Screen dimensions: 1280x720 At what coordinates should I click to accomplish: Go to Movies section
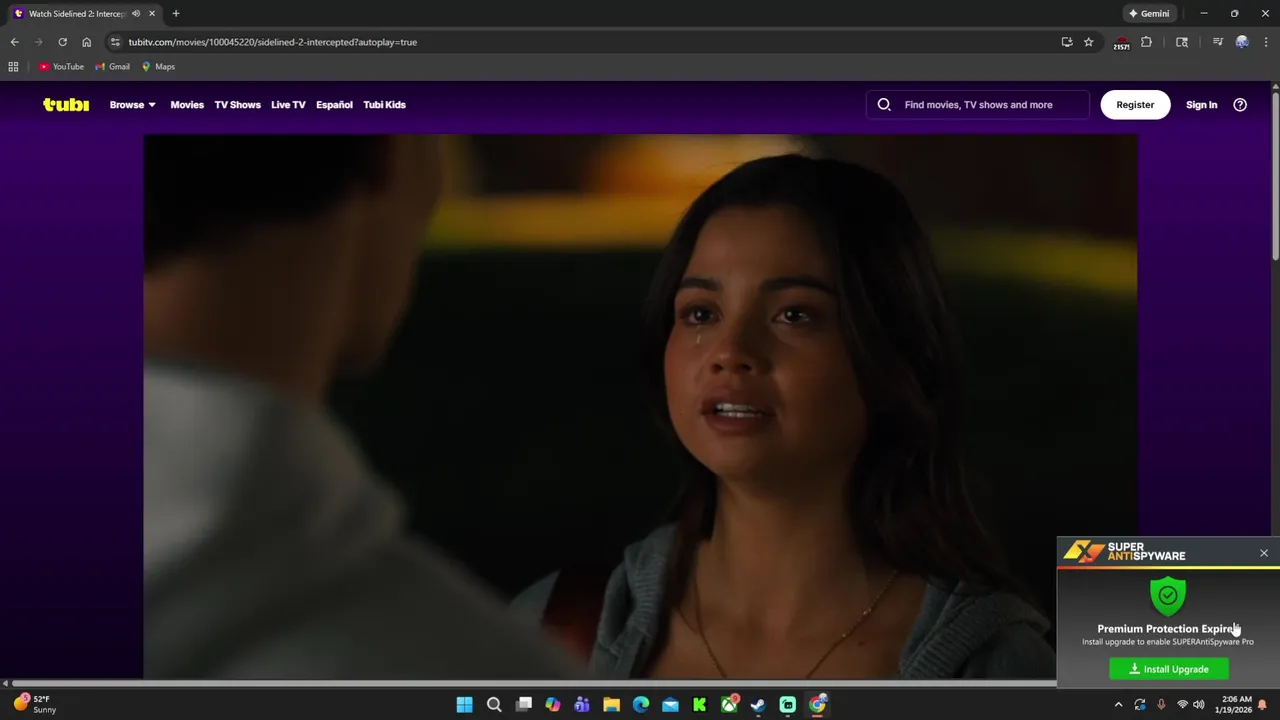tap(187, 104)
